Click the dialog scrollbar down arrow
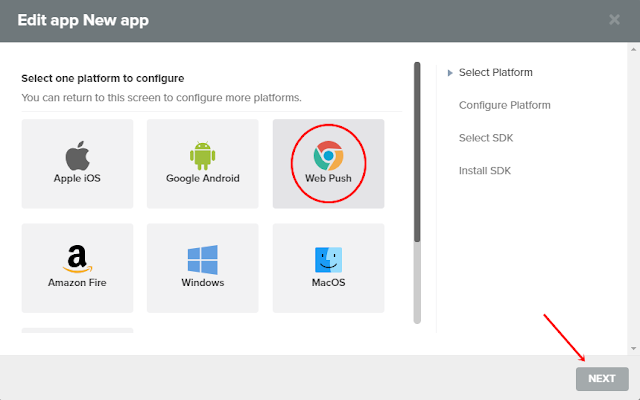Viewport: 640px width, 400px height. pos(633,348)
